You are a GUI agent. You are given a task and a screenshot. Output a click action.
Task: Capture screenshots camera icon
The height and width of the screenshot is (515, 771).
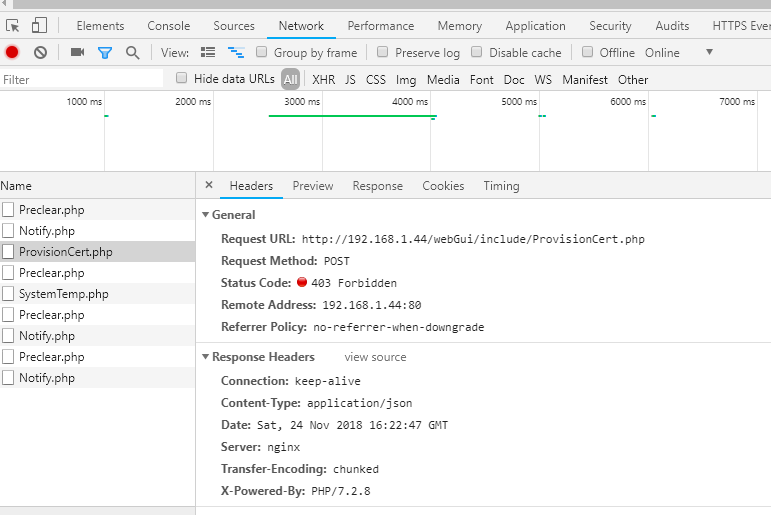click(x=77, y=52)
